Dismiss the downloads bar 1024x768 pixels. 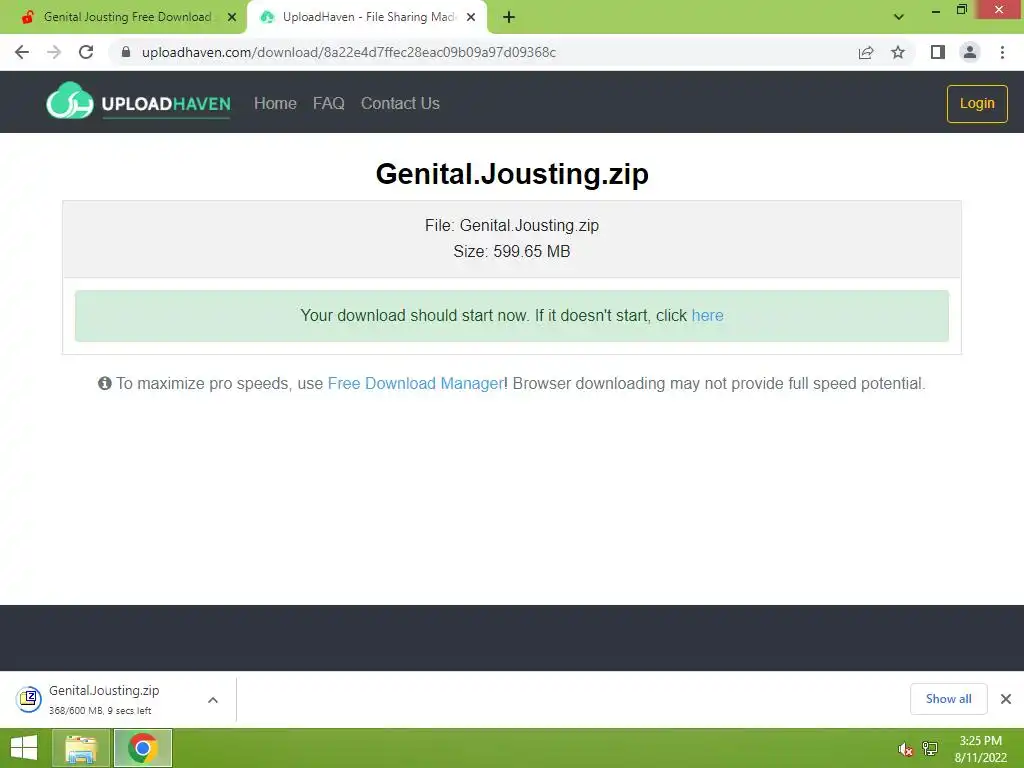(x=1006, y=699)
